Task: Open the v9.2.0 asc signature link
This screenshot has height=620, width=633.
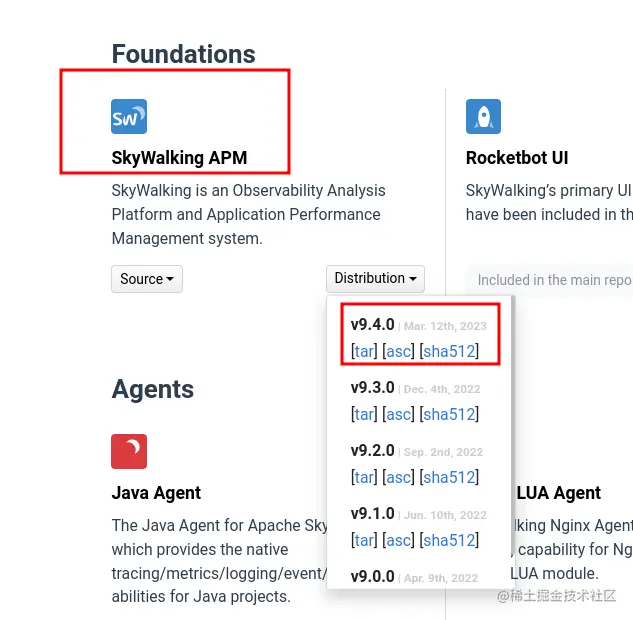Action: point(398,477)
